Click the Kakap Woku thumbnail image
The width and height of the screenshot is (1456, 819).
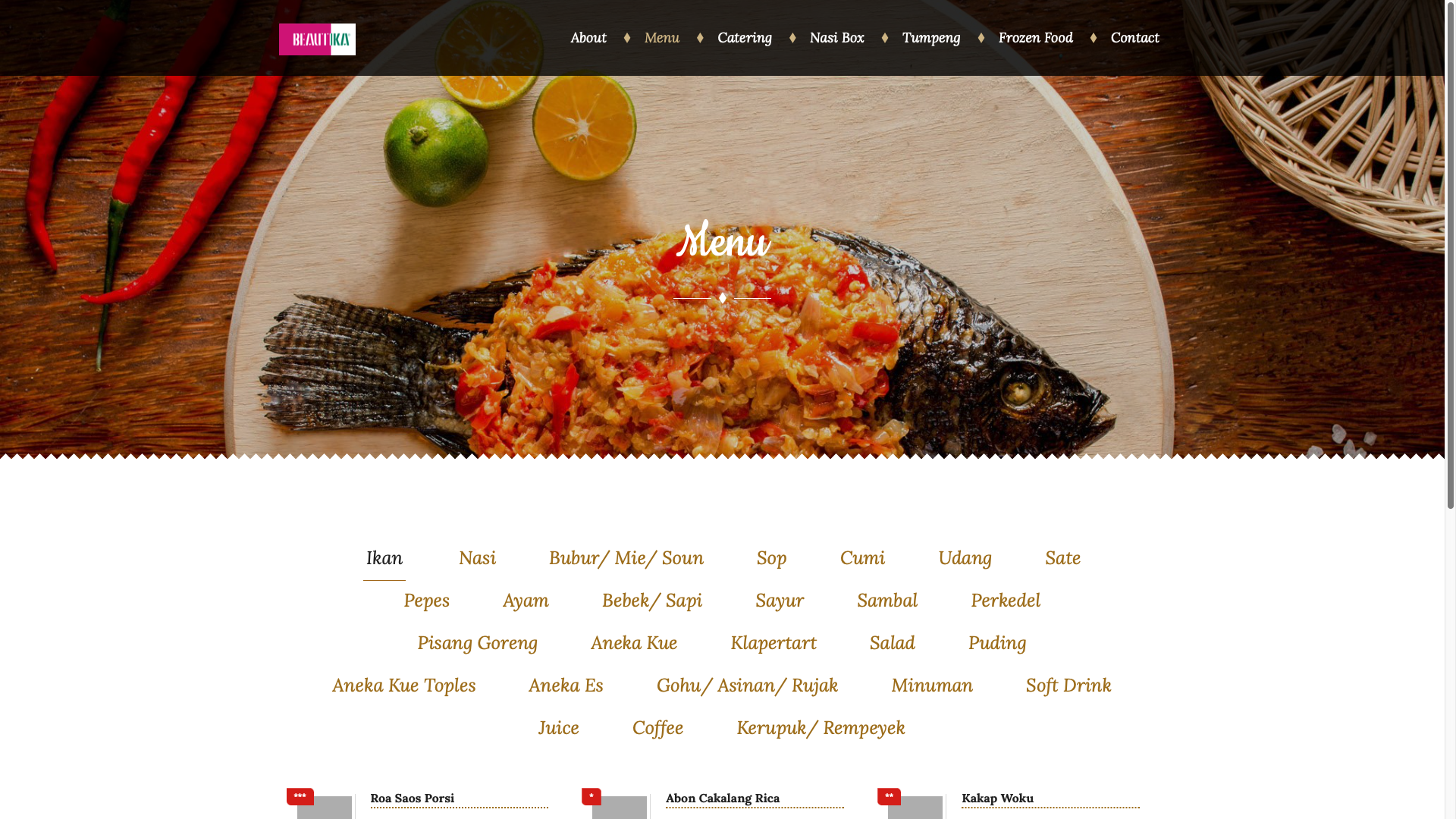915,808
